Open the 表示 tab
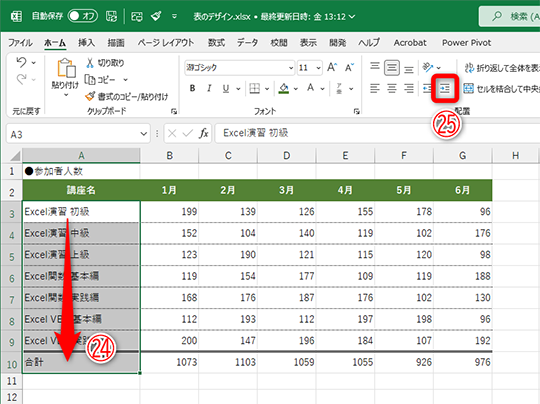 point(308,43)
